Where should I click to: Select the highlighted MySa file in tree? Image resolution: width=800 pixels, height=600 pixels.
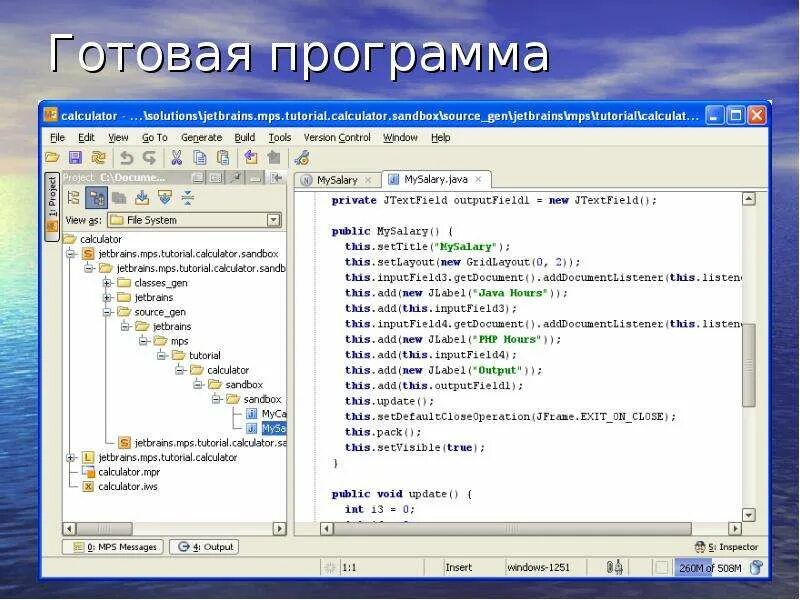[266, 429]
